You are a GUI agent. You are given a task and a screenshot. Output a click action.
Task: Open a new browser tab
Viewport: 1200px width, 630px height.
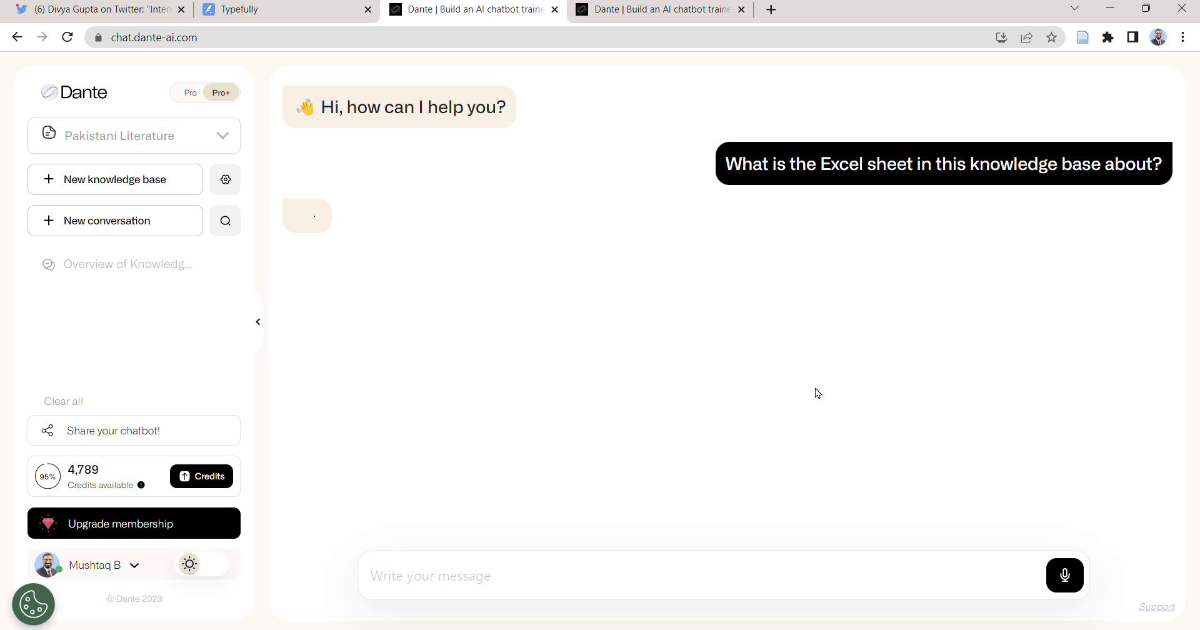click(x=771, y=9)
